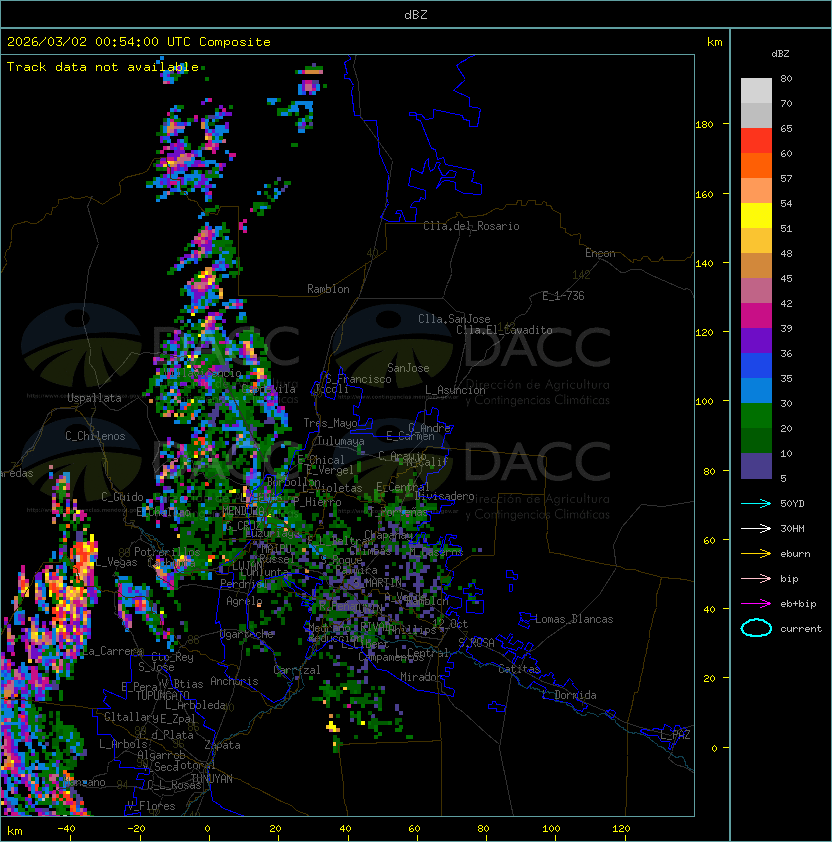The width and height of the screenshot is (832, 842).
Task: Click the '-40' km tick on bottom axis
Action: [x=66, y=829]
